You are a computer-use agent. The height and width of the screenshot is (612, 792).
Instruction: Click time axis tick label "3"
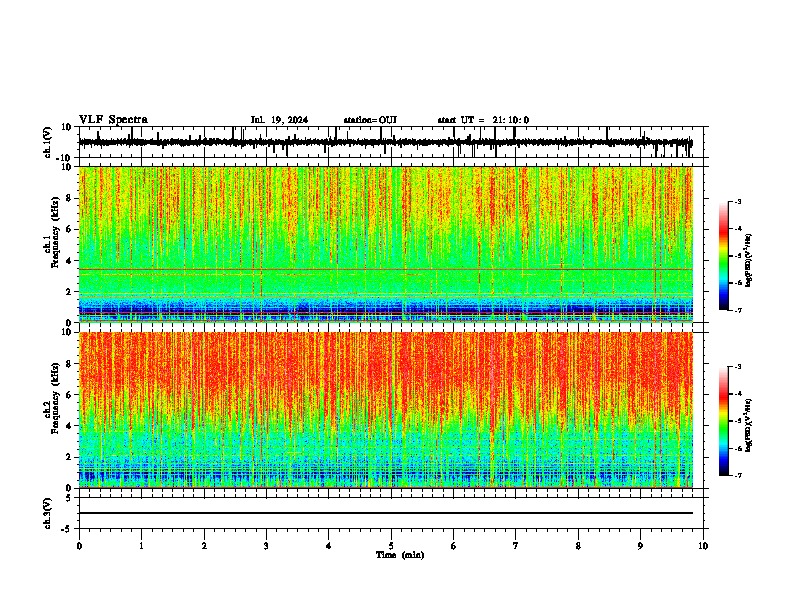pyautogui.click(x=266, y=546)
